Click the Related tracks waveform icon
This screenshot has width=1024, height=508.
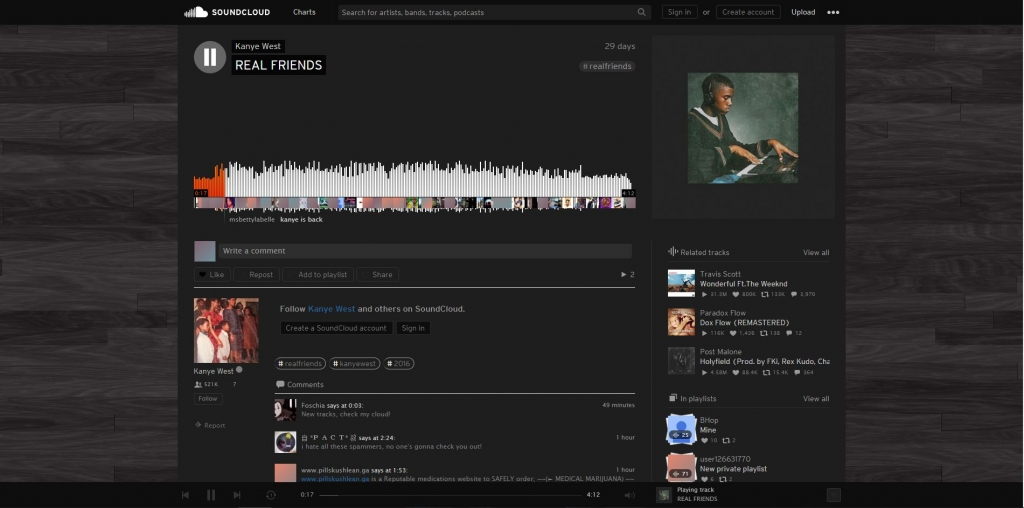point(673,252)
